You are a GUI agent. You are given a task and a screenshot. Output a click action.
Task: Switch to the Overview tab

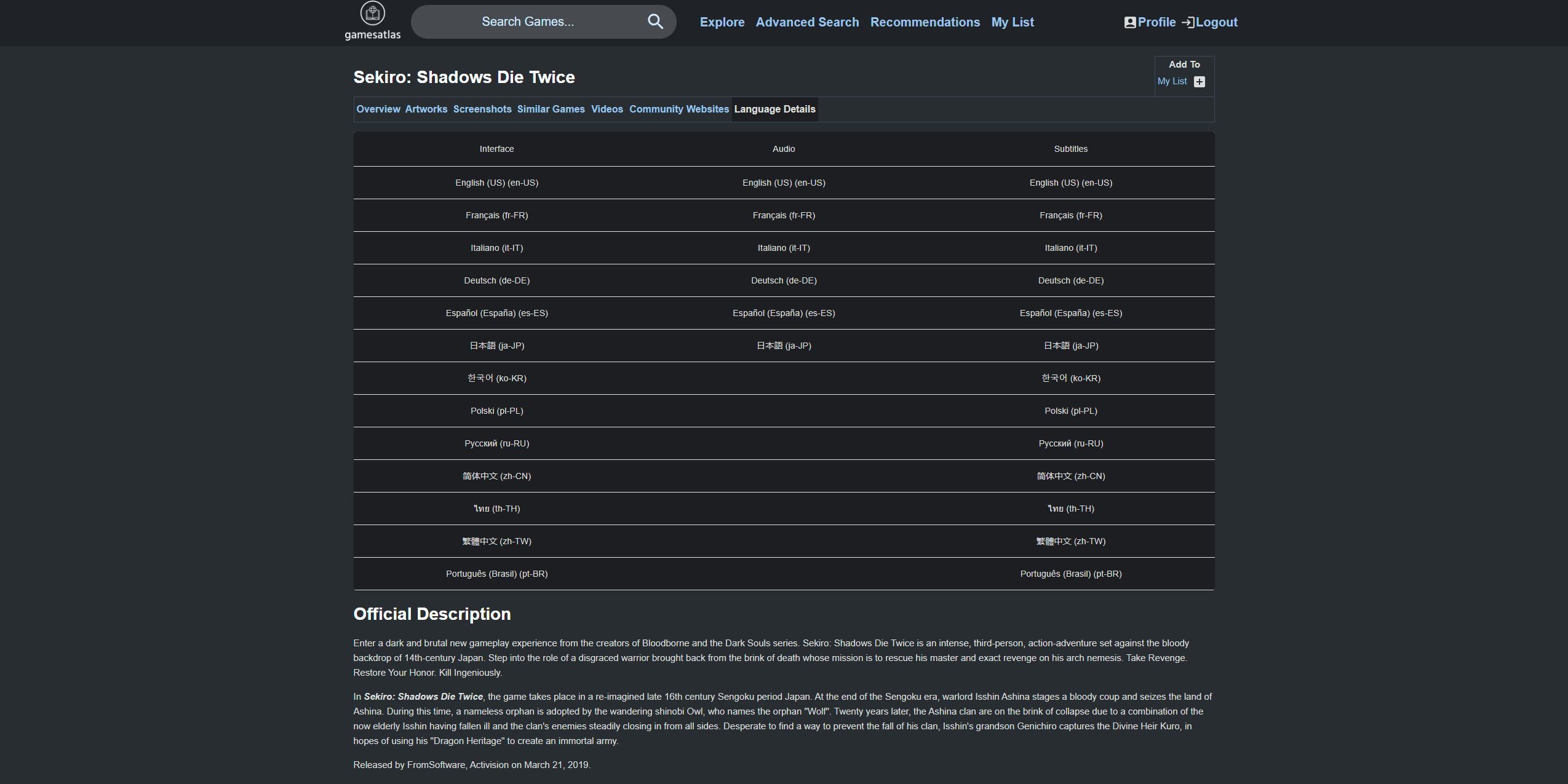click(x=378, y=109)
